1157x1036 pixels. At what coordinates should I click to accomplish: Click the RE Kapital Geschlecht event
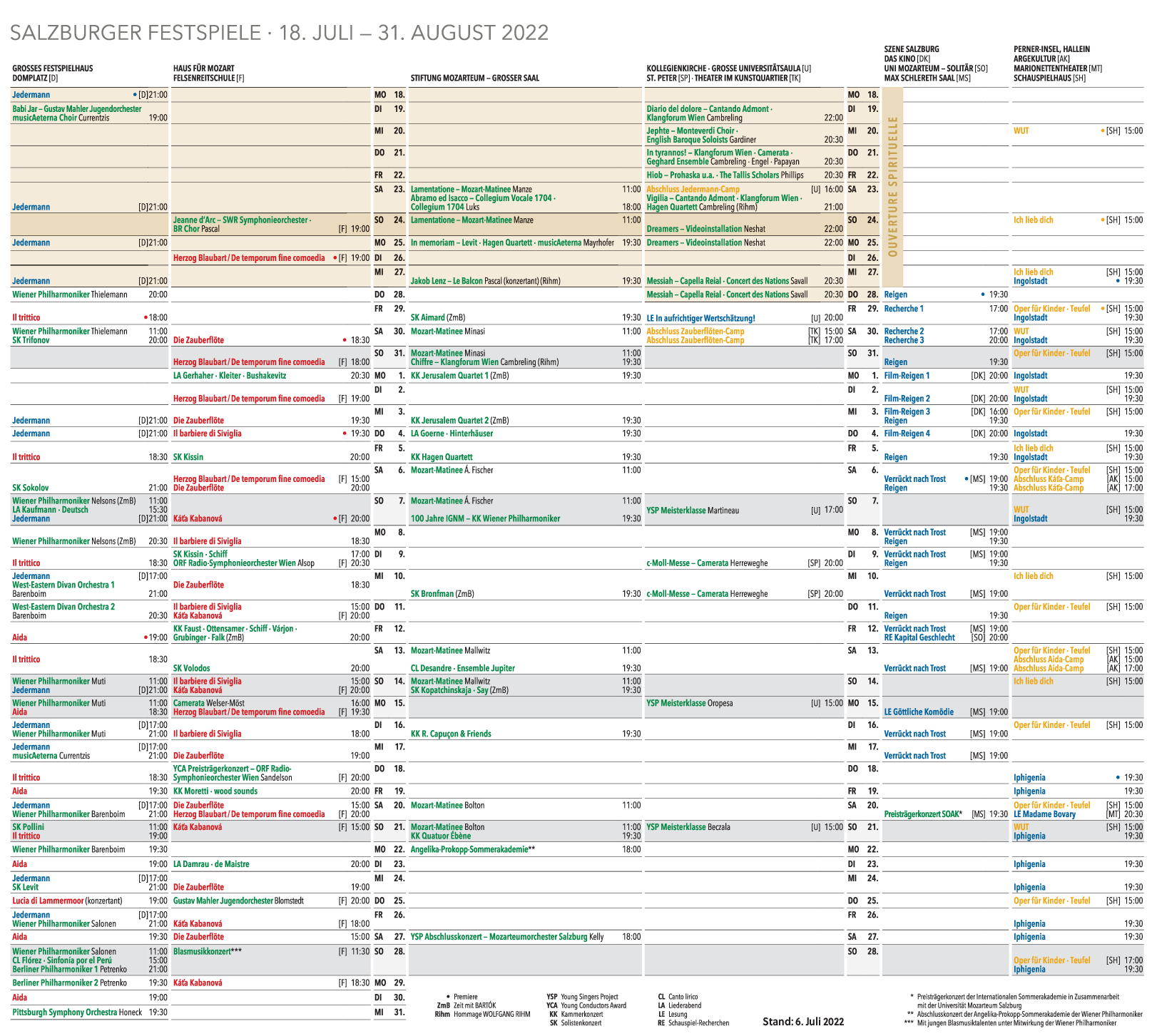point(919,638)
